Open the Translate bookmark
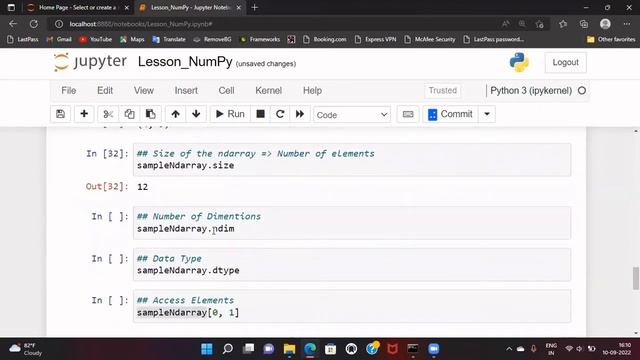Image resolution: width=640 pixels, height=360 pixels. click(169, 39)
